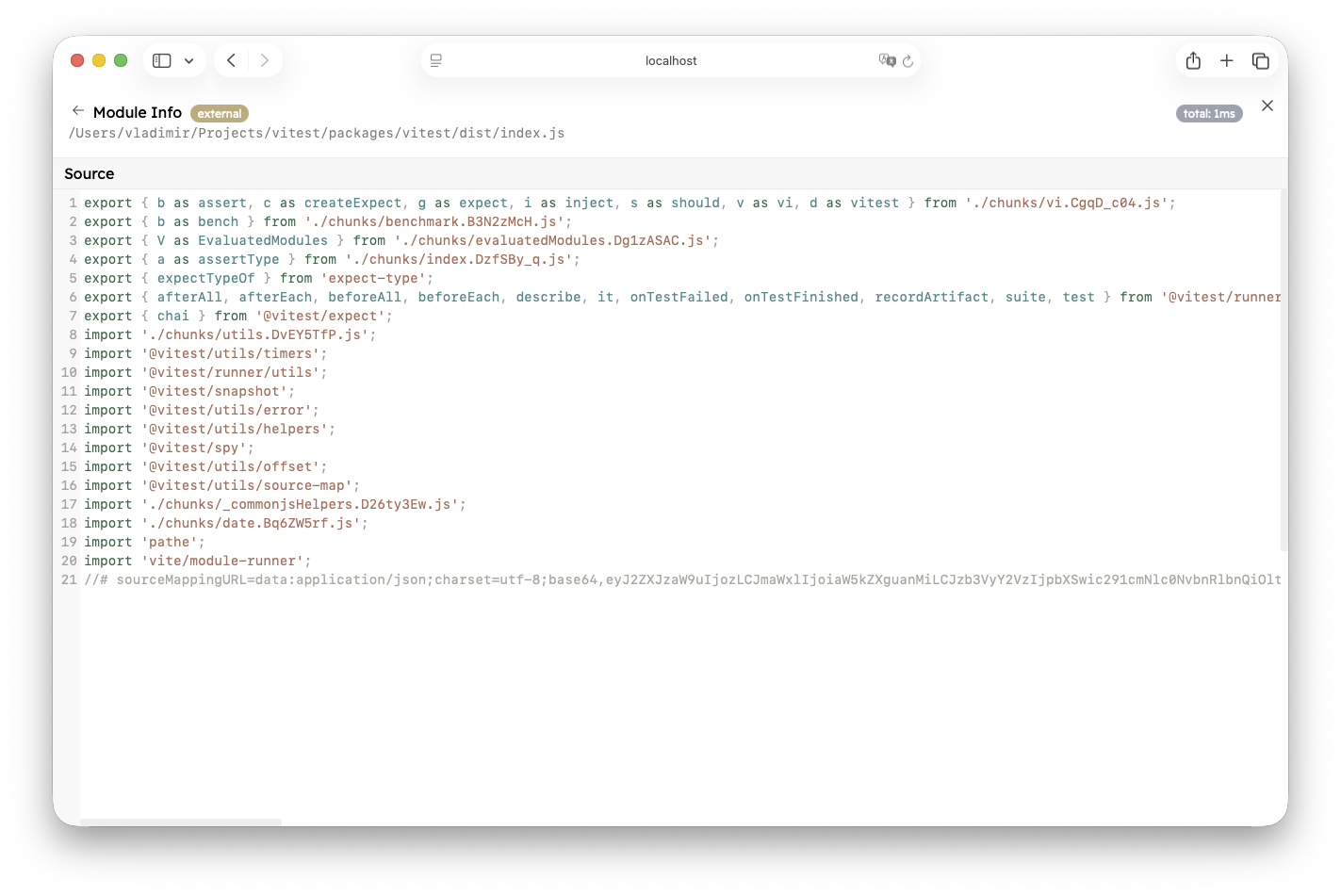
Task: Click the external badge next to Module Info
Action: point(220,113)
